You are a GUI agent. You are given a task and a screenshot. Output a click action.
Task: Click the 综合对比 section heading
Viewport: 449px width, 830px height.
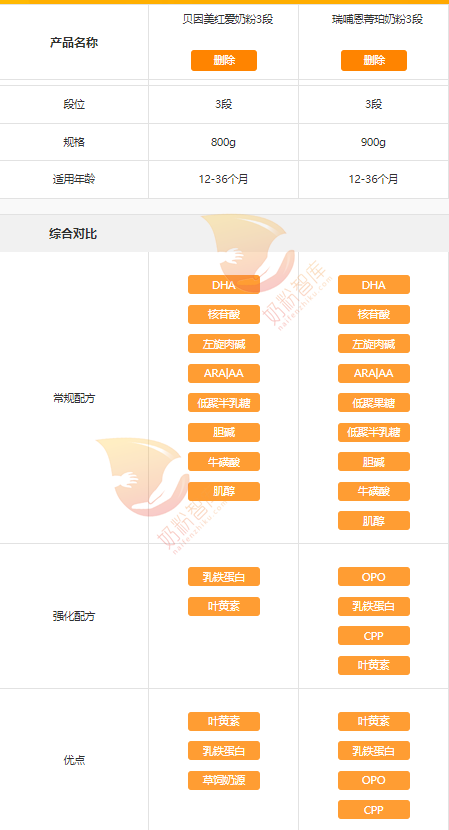[x=73, y=233]
